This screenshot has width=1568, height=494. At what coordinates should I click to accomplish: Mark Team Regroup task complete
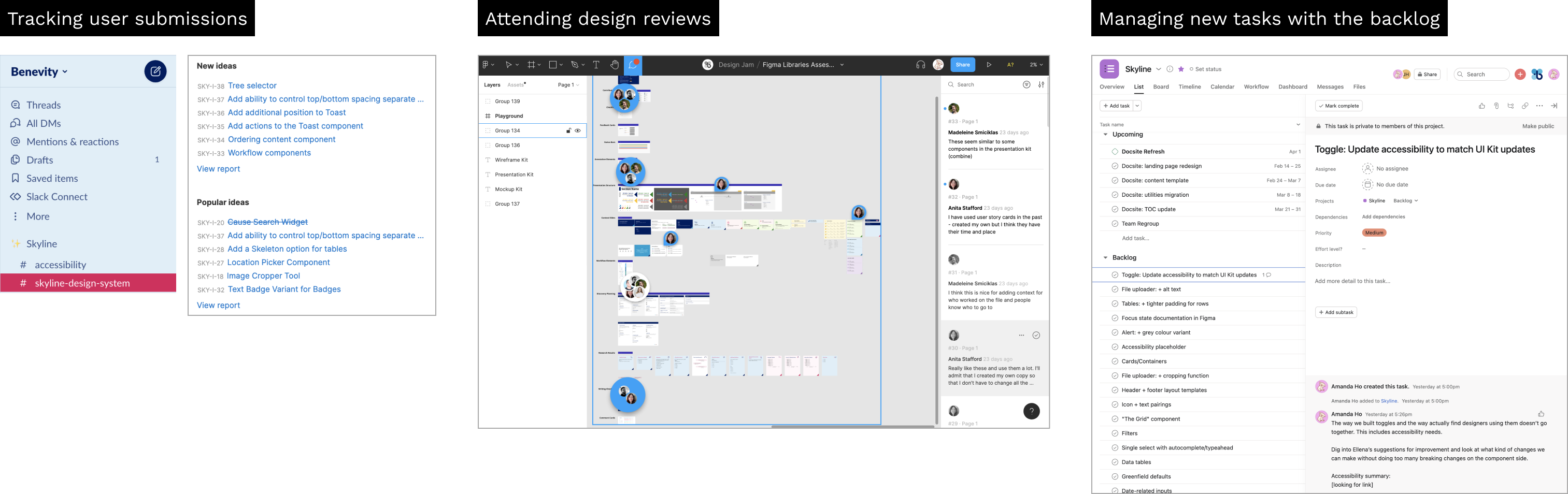(x=1115, y=224)
